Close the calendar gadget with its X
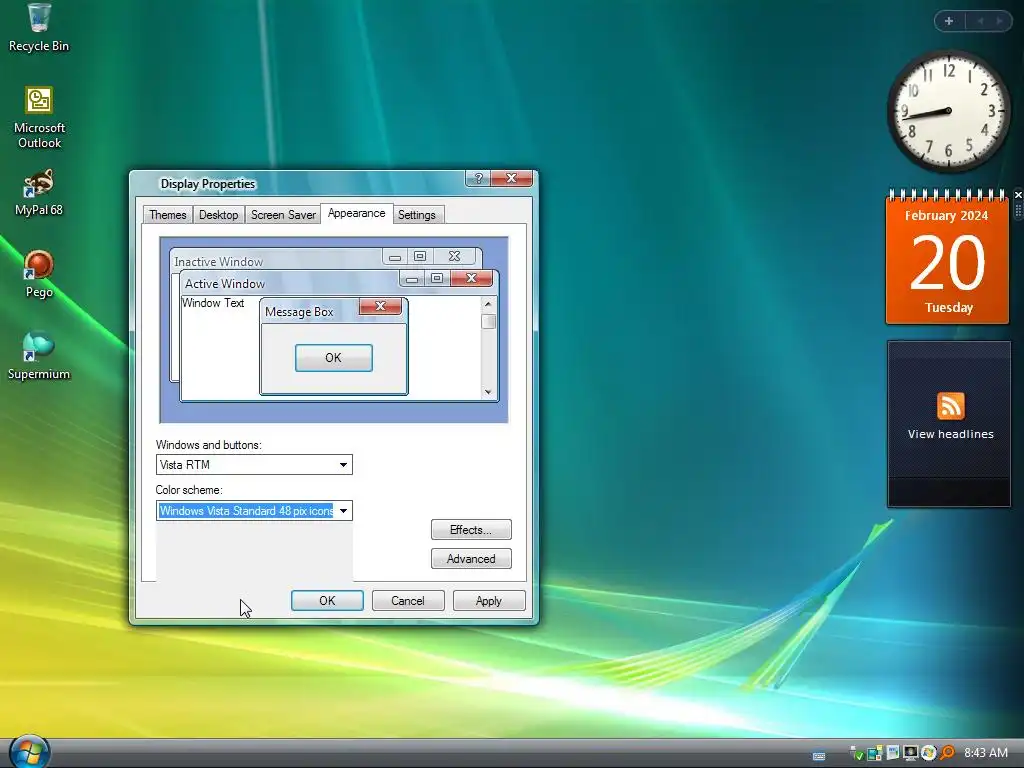Screen dimensions: 1024x768 pos(1018,195)
